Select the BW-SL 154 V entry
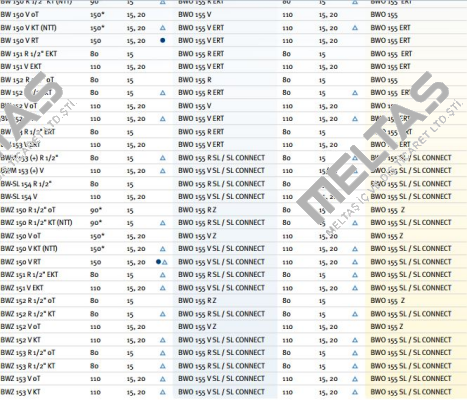 pyautogui.click(x=19, y=197)
